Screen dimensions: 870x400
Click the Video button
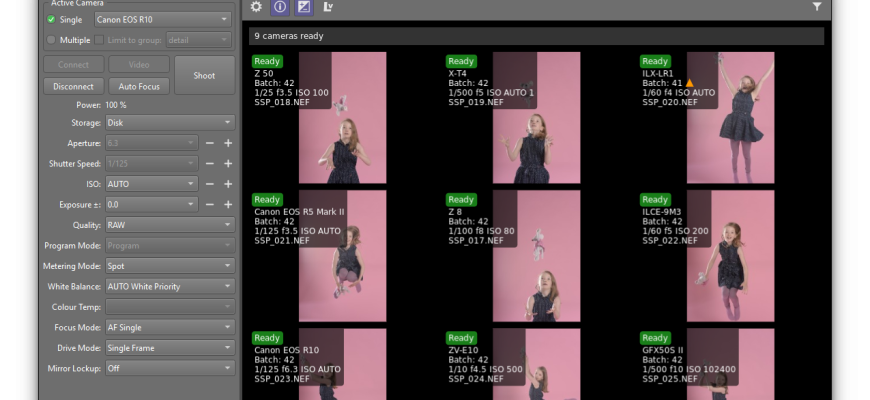coord(139,64)
